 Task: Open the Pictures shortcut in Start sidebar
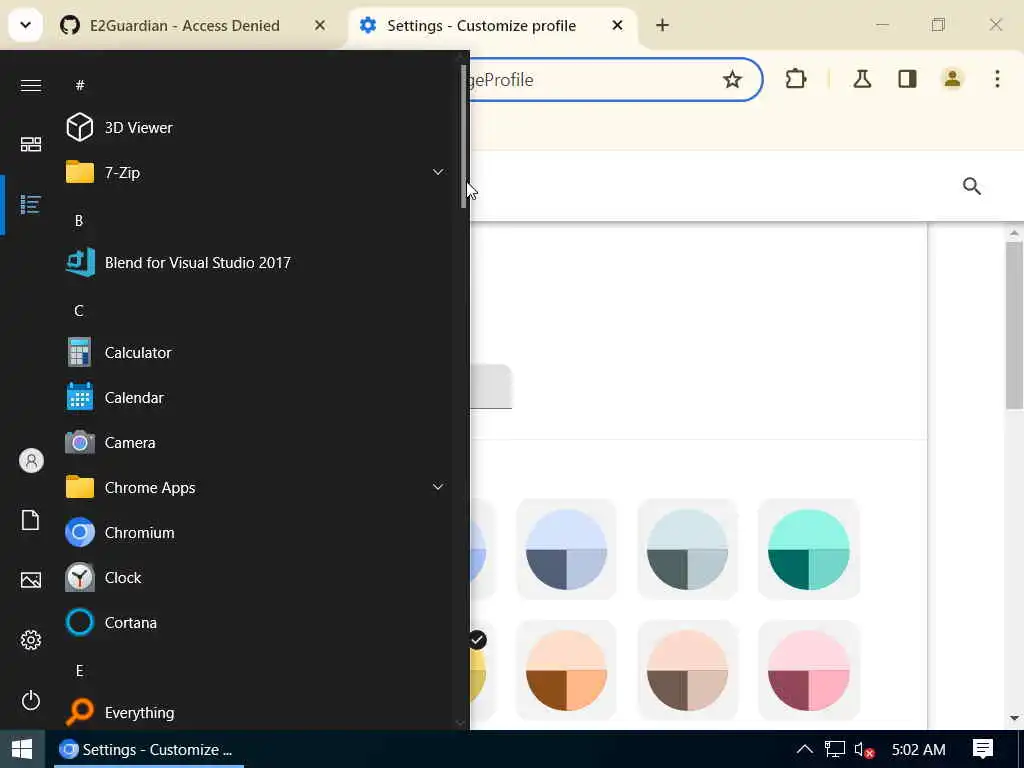(x=31, y=580)
